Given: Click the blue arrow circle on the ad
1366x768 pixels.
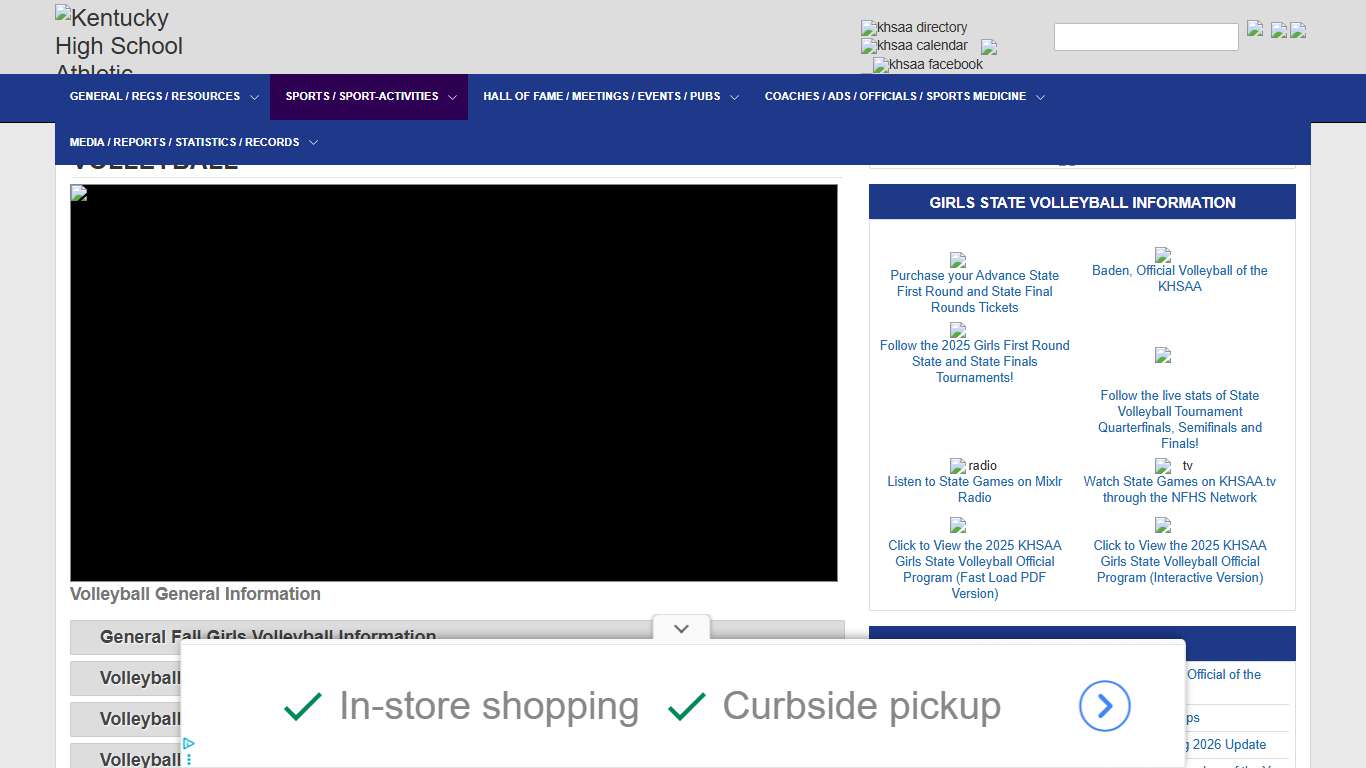Looking at the screenshot, I should click(1104, 706).
